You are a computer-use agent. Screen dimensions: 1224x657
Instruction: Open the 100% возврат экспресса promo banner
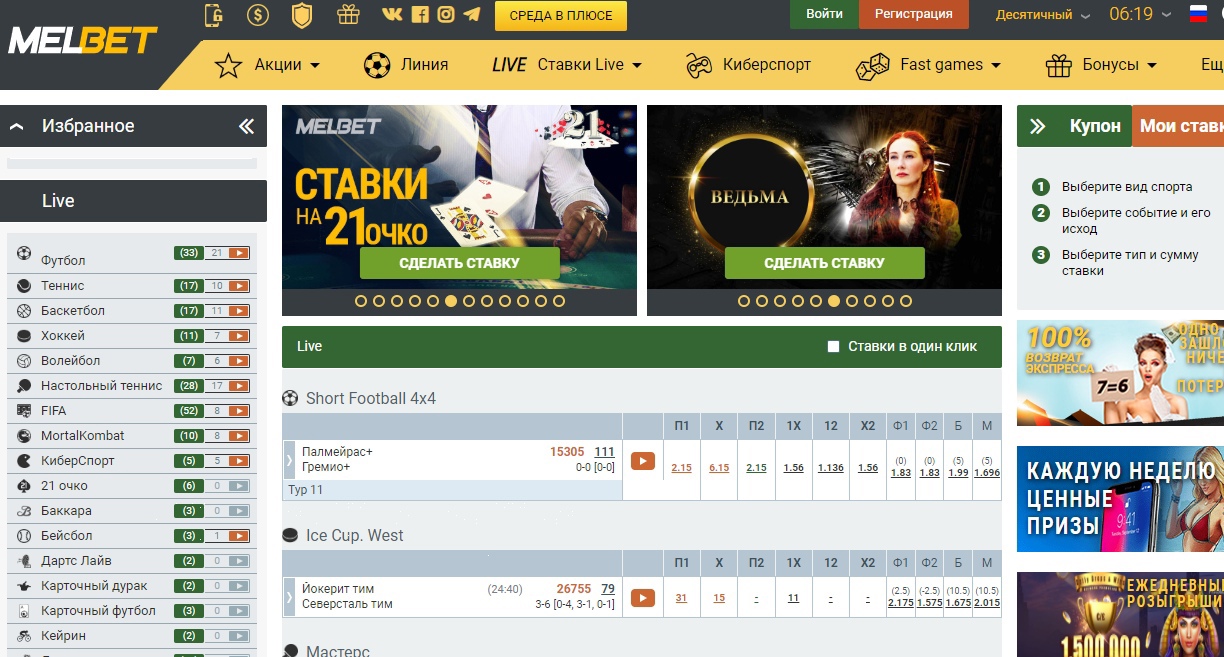(x=1120, y=373)
